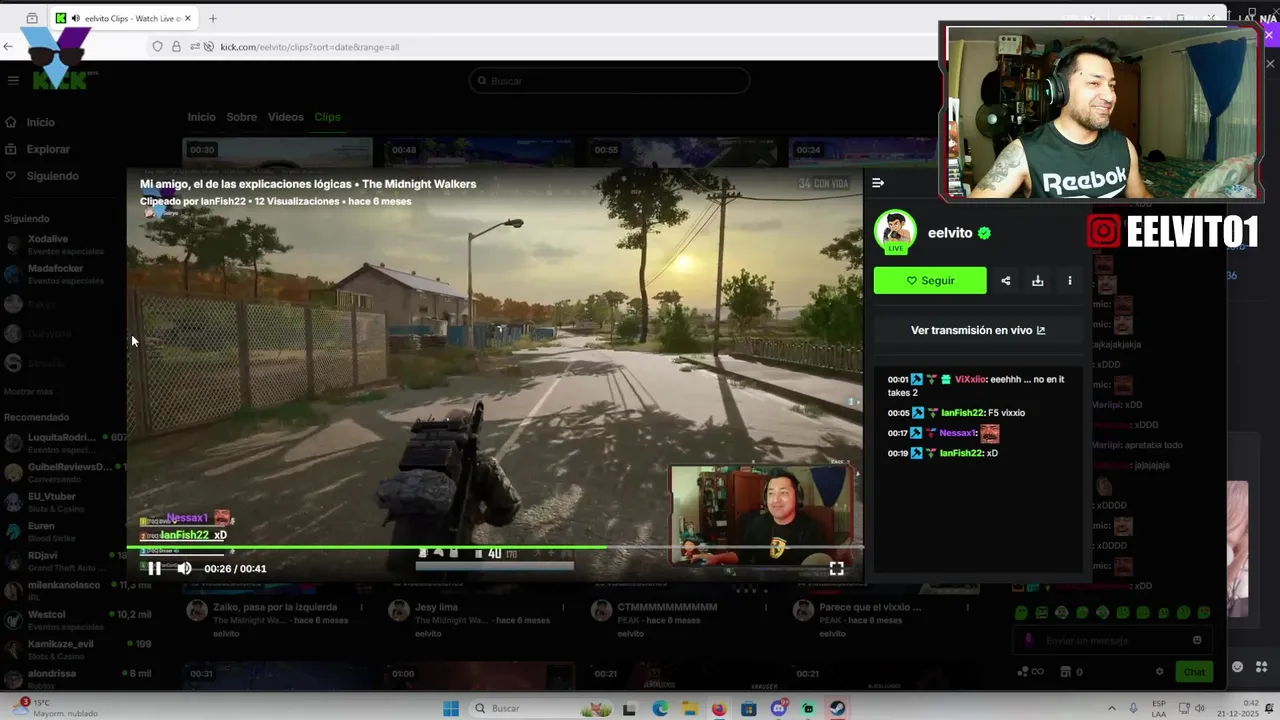Image resolution: width=1280 pixels, height=720 pixels.
Task: Open the tracking protection shield icon
Action: point(157,47)
